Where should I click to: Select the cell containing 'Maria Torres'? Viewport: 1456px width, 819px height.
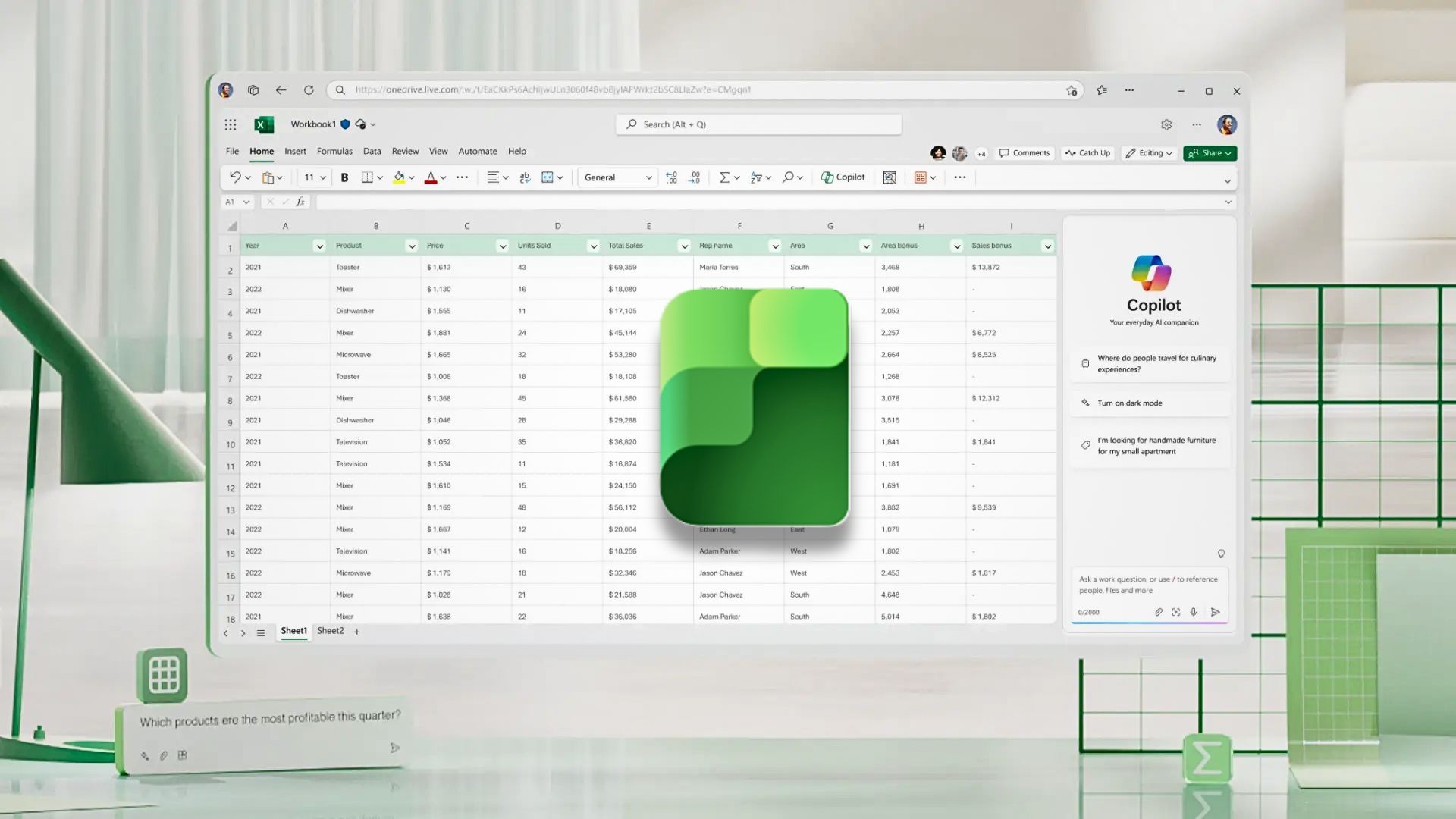click(x=739, y=268)
